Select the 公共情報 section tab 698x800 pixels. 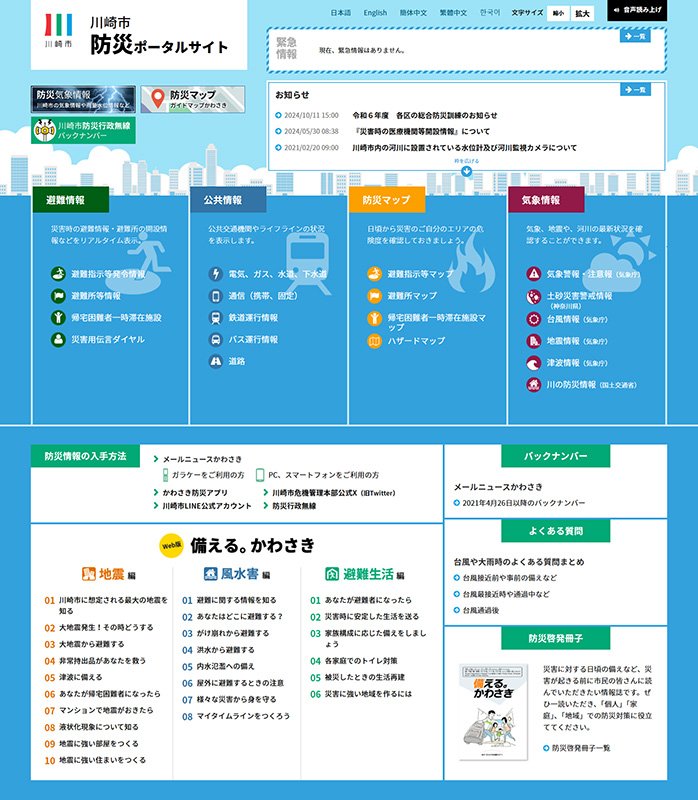(x=228, y=199)
